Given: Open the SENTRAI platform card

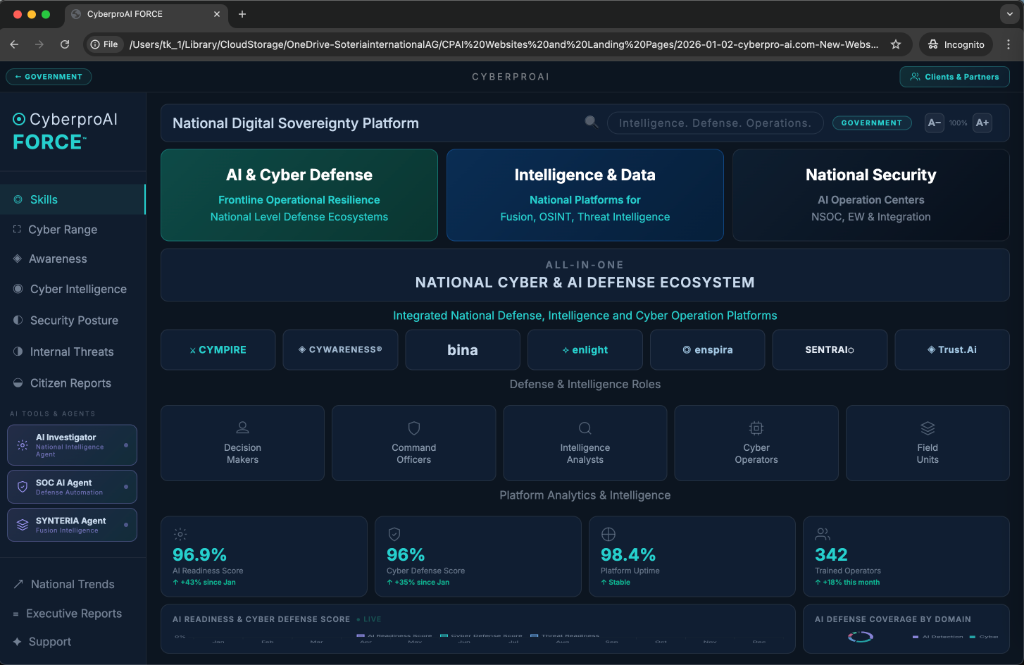Looking at the screenshot, I should (829, 349).
